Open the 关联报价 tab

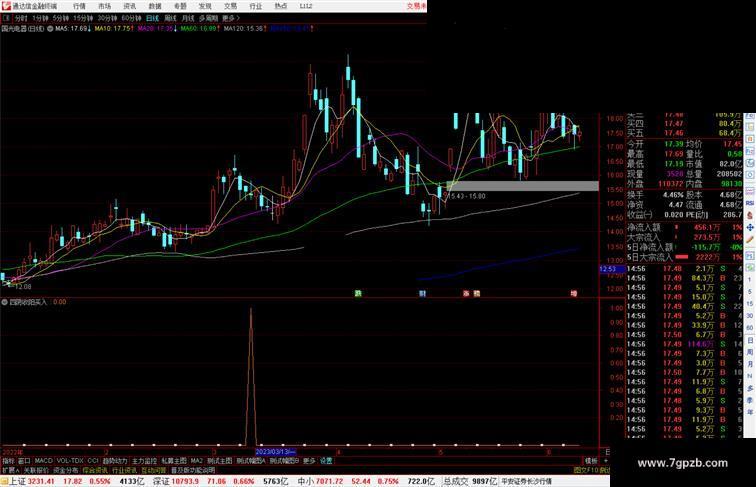[36, 470]
